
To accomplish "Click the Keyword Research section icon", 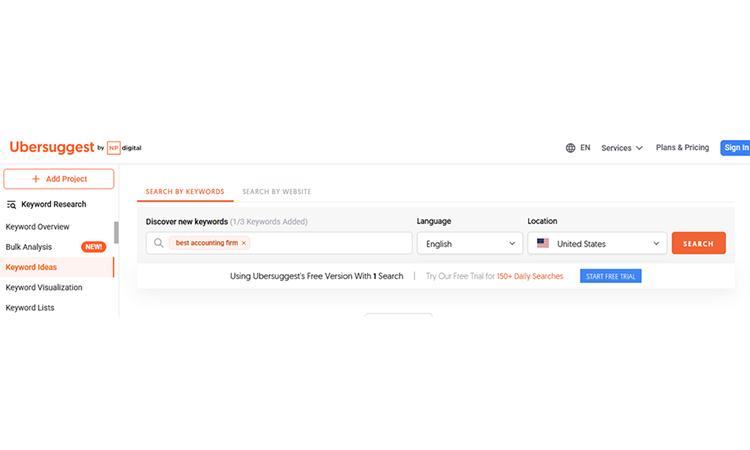I will click(x=11, y=205).
